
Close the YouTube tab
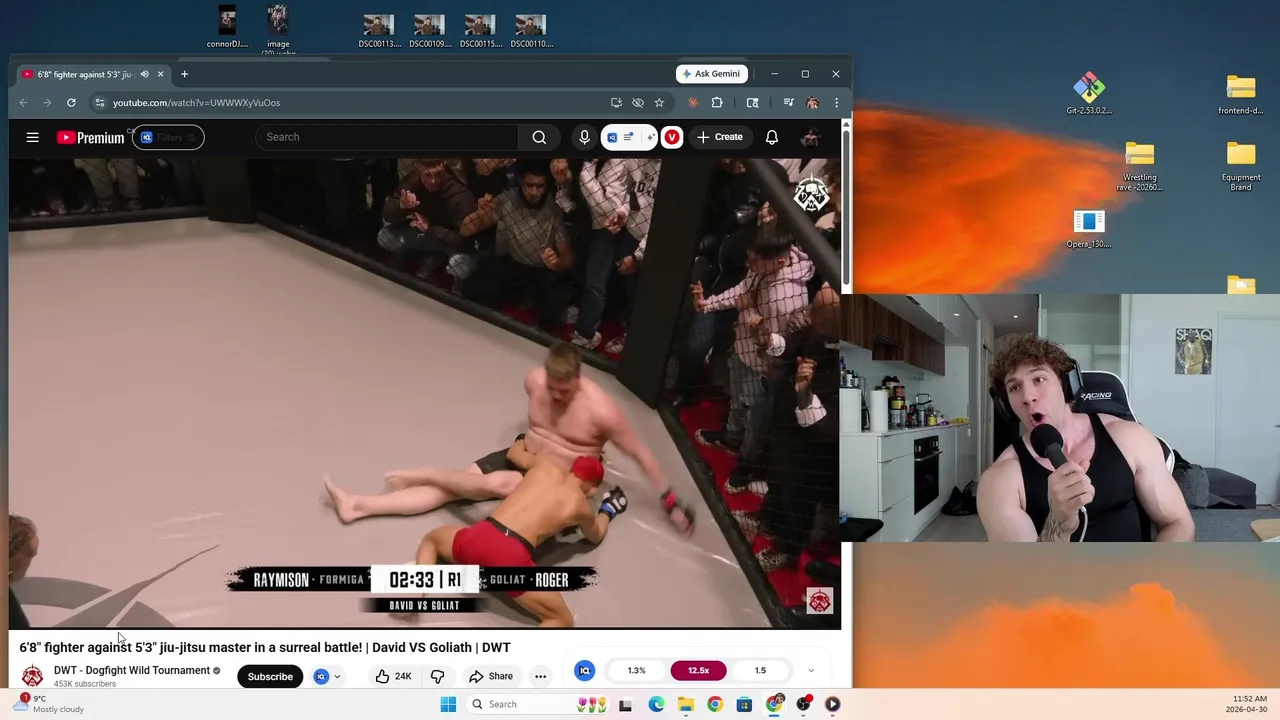pyautogui.click(x=160, y=74)
